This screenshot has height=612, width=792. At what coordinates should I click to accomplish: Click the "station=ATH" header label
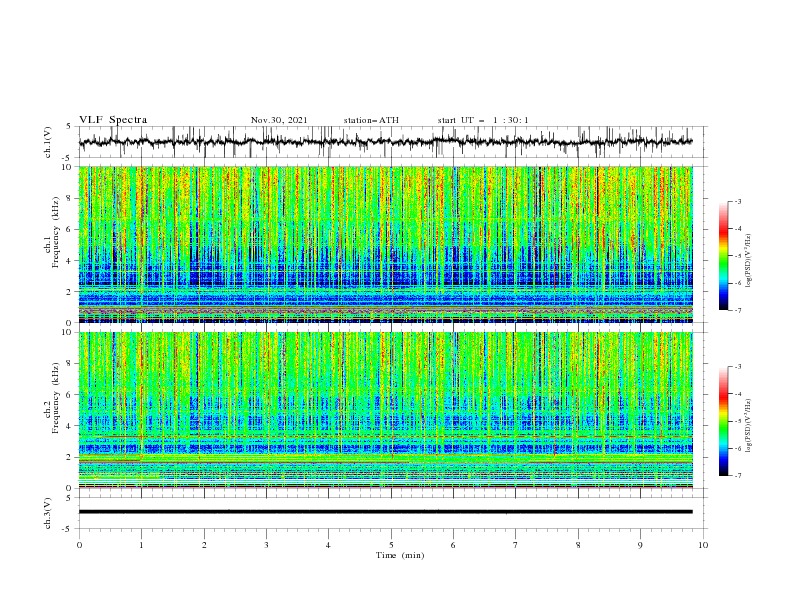(371, 120)
